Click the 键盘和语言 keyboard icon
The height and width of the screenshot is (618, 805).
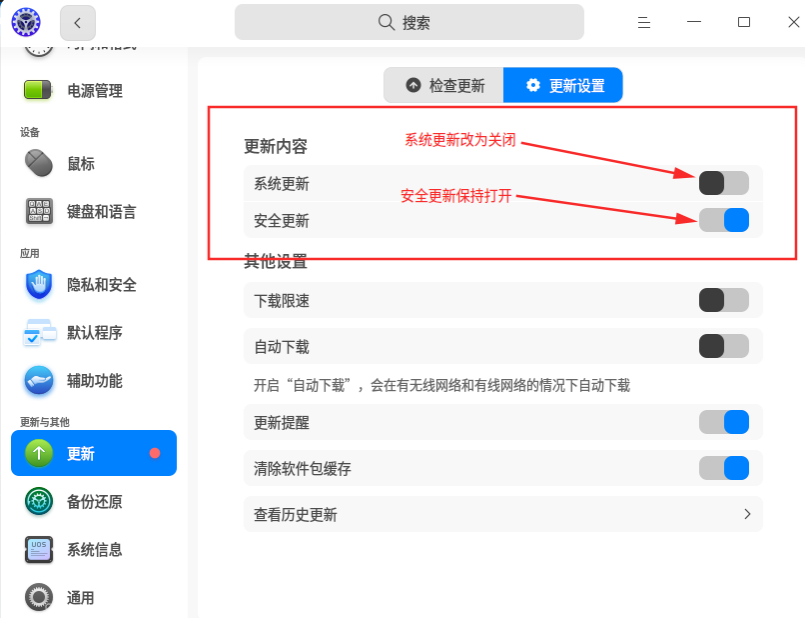pos(39,211)
